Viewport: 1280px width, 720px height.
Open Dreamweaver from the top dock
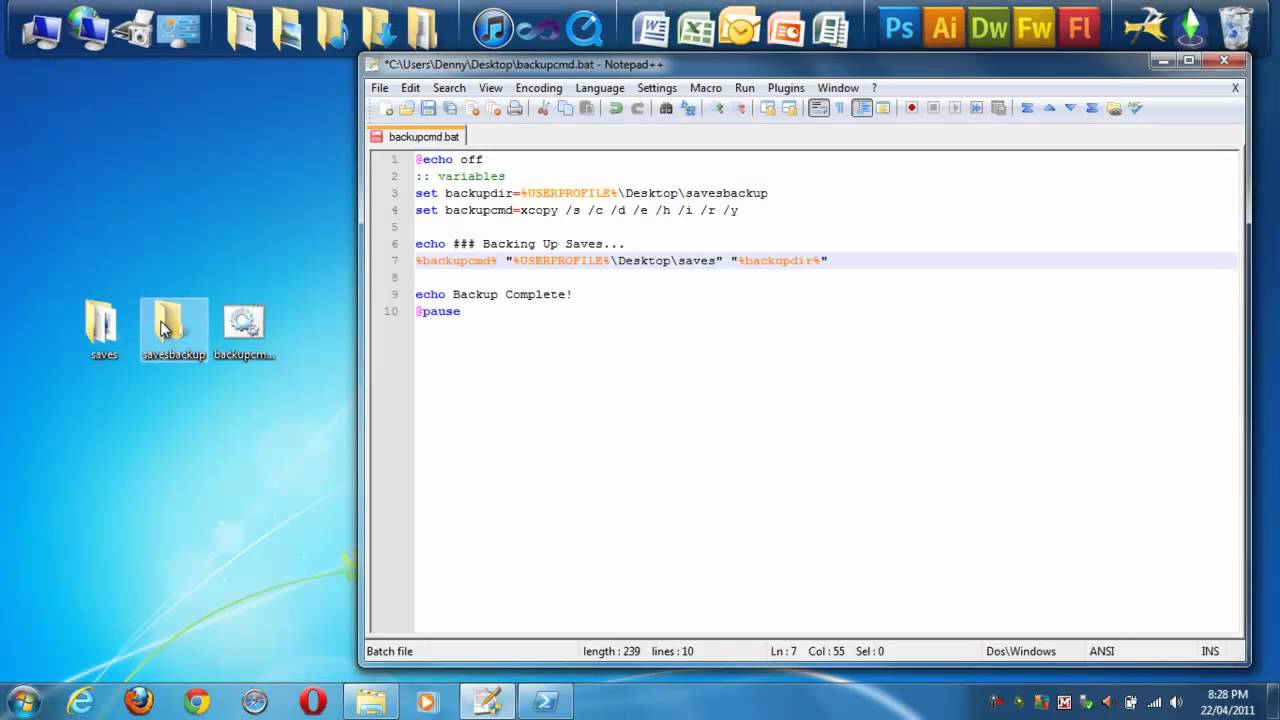point(989,27)
